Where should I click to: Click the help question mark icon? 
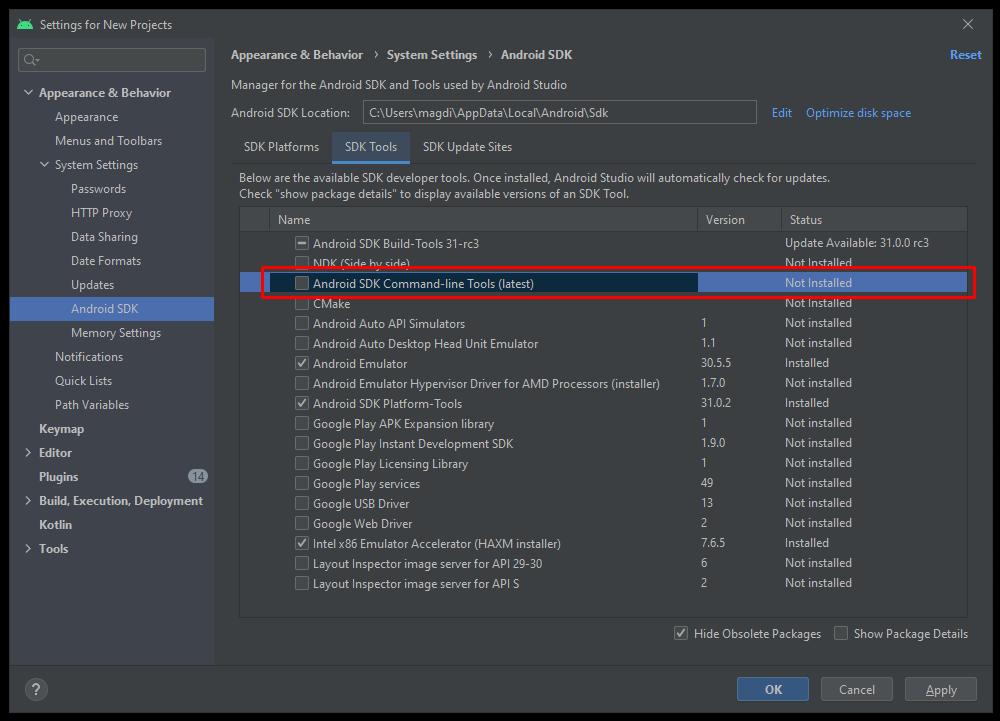(x=36, y=689)
